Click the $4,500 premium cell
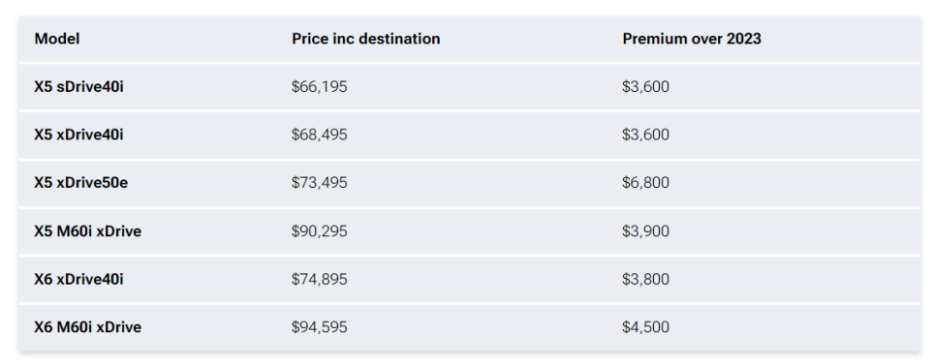The height and width of the screenshot is (364, 936). (x=646, y=327)
